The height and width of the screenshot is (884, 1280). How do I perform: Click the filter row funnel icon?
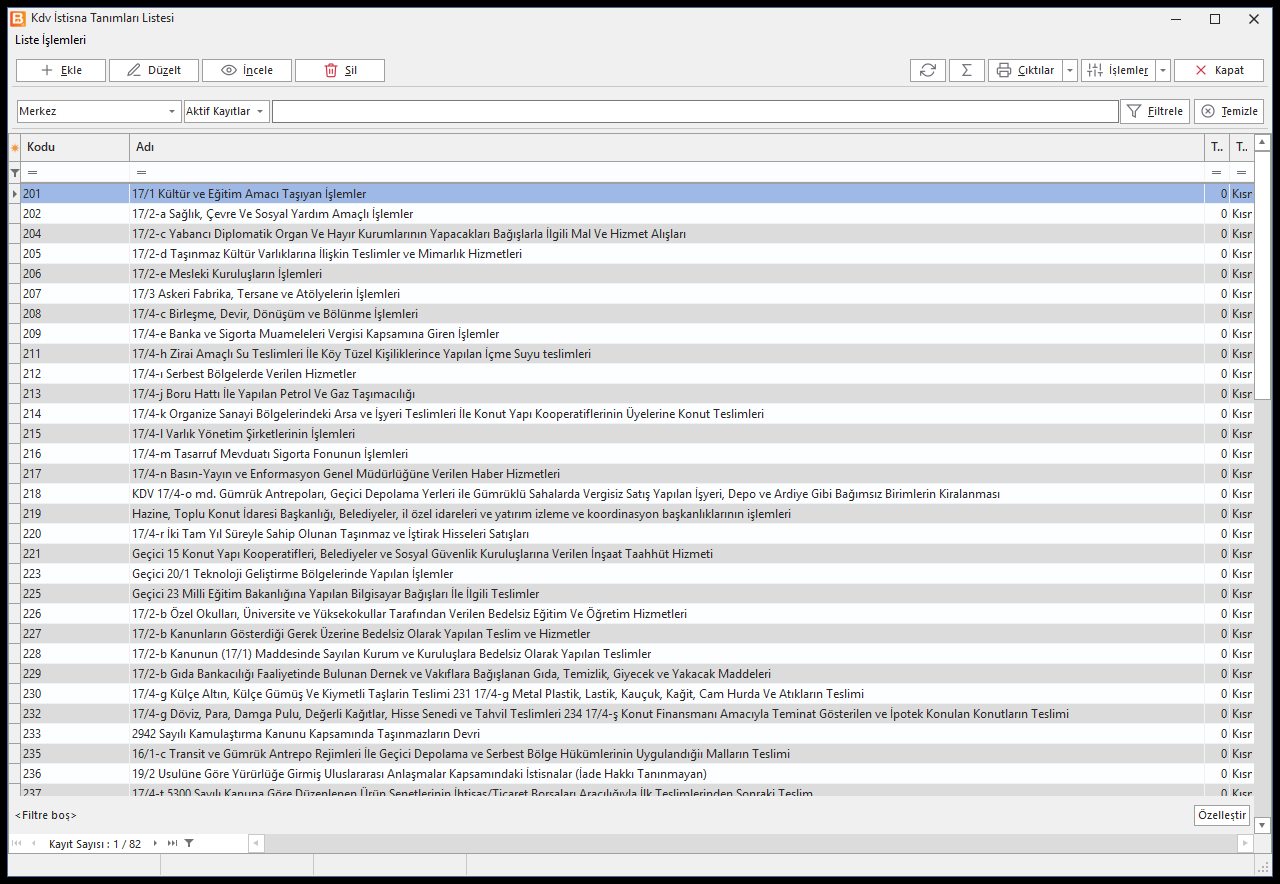tap(14, 172)
